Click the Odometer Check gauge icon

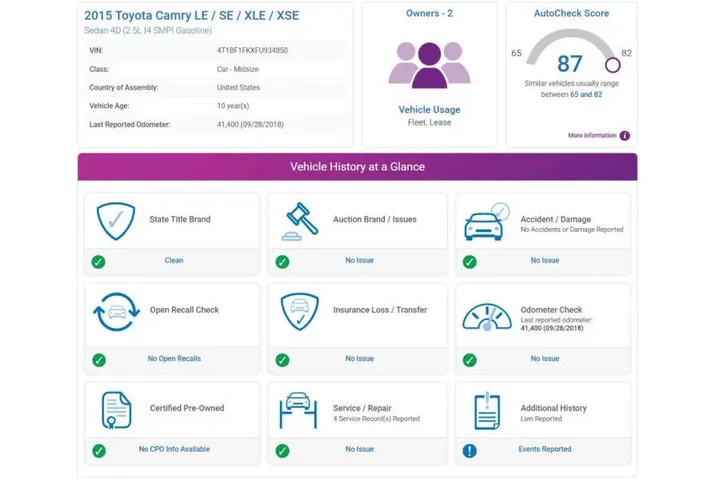[x=487, y=314]
